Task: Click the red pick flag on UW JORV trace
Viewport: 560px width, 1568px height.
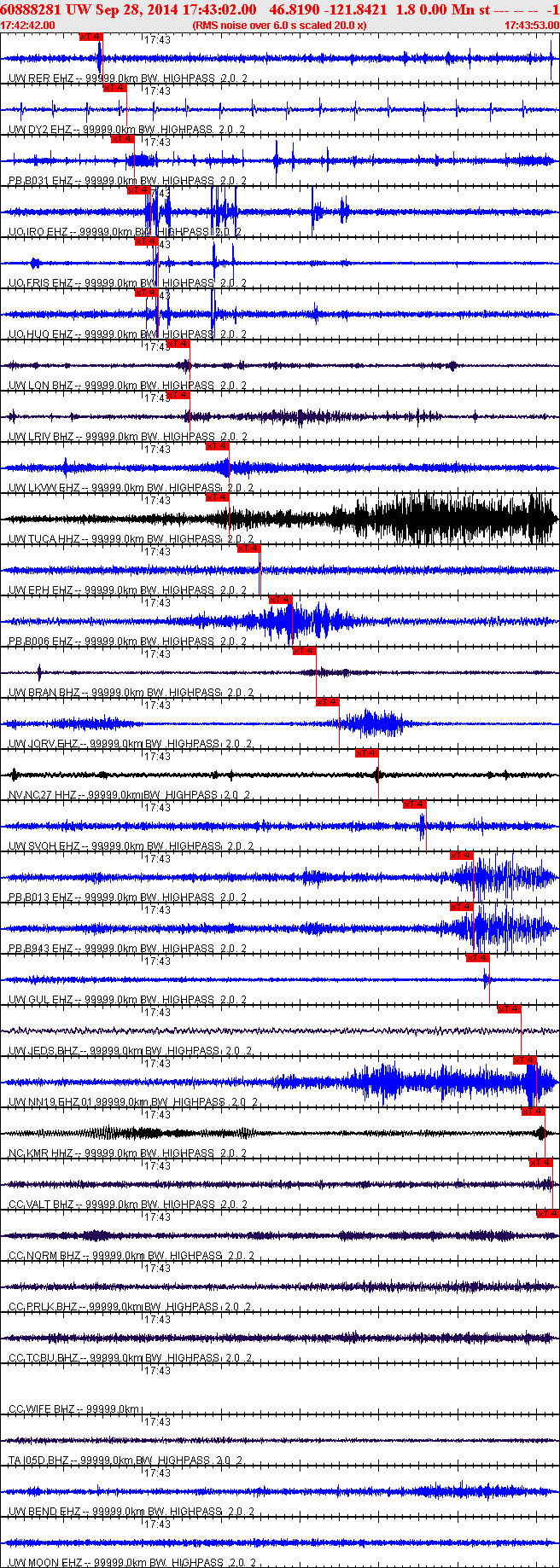Action: 327,702
